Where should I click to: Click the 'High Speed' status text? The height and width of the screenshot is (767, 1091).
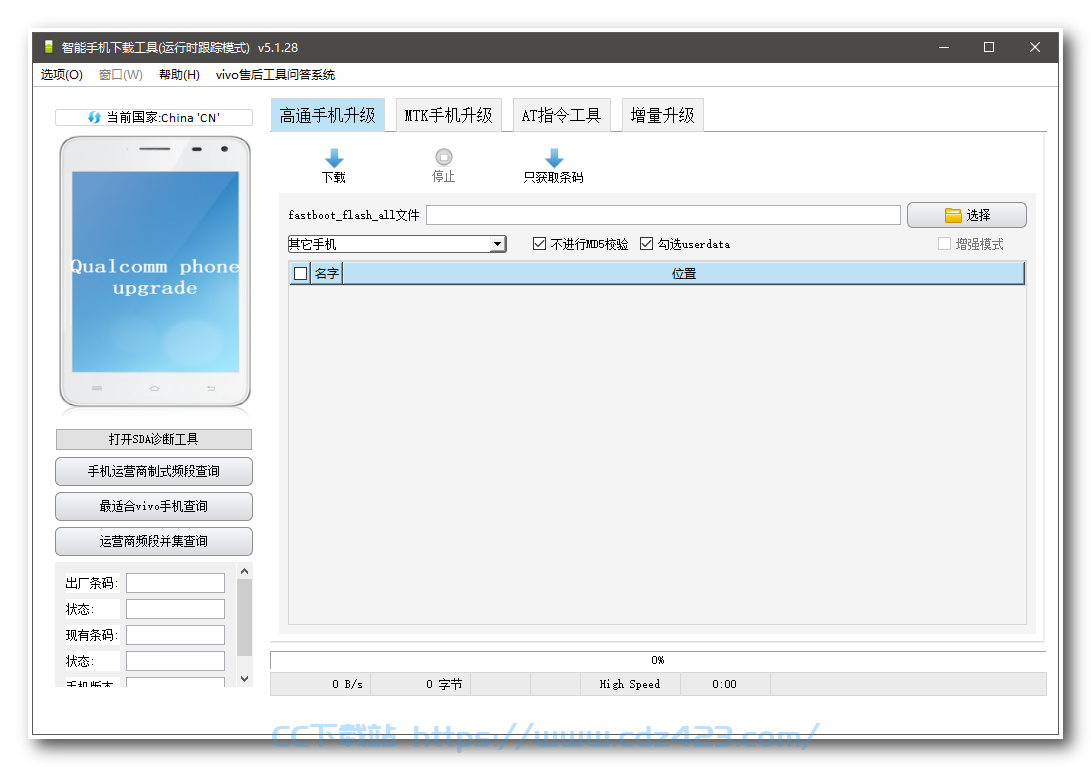630,684
